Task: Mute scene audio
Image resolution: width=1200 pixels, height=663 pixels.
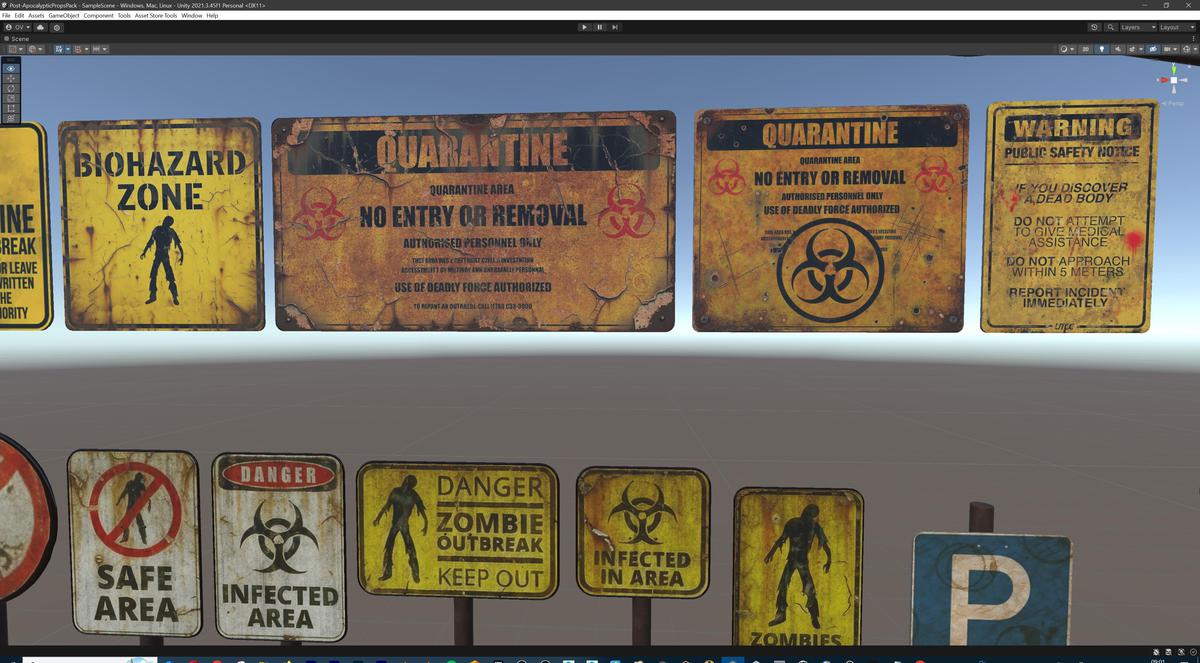Action: [1118, 48]
